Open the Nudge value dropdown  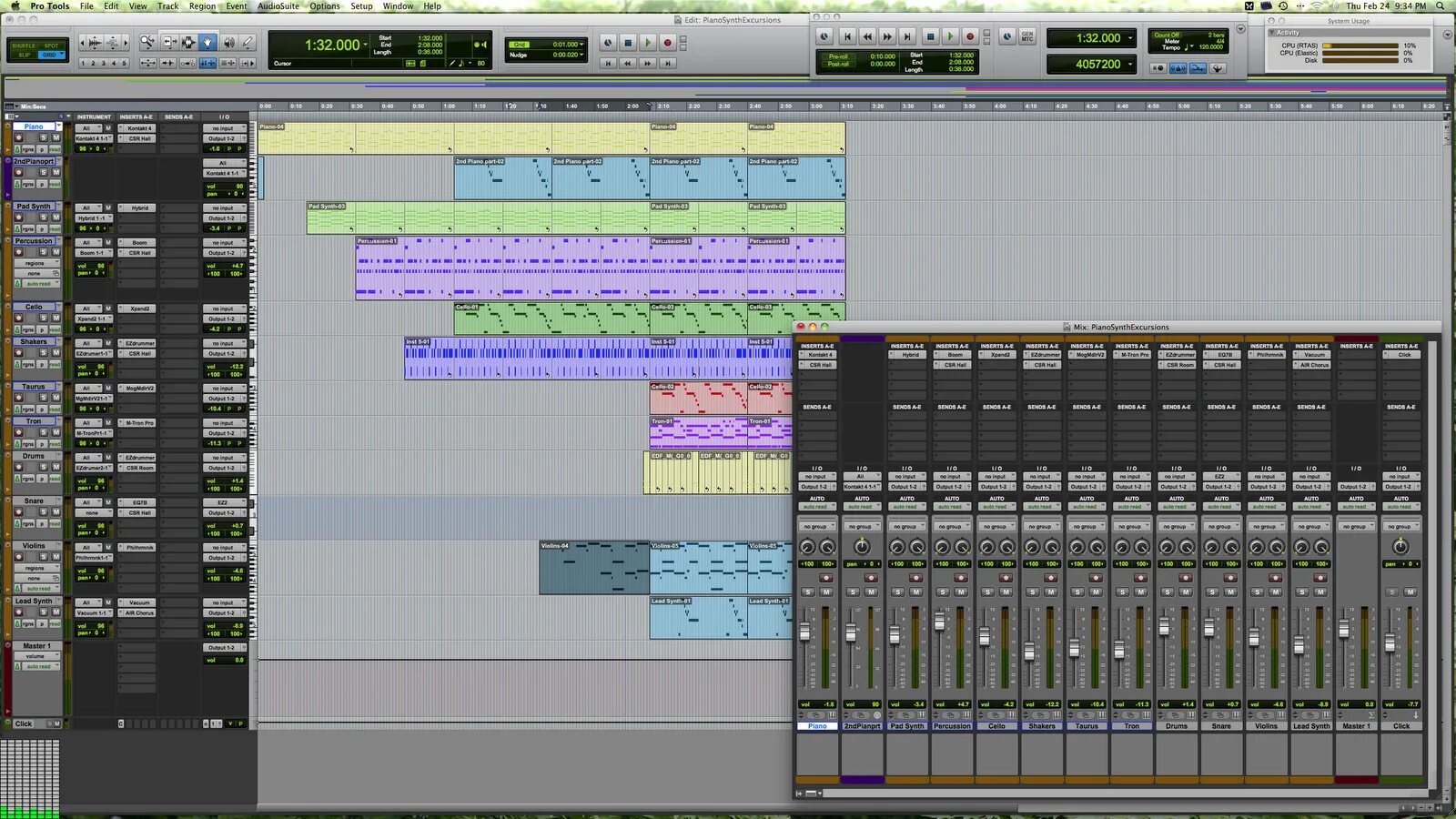coord(581,55)
